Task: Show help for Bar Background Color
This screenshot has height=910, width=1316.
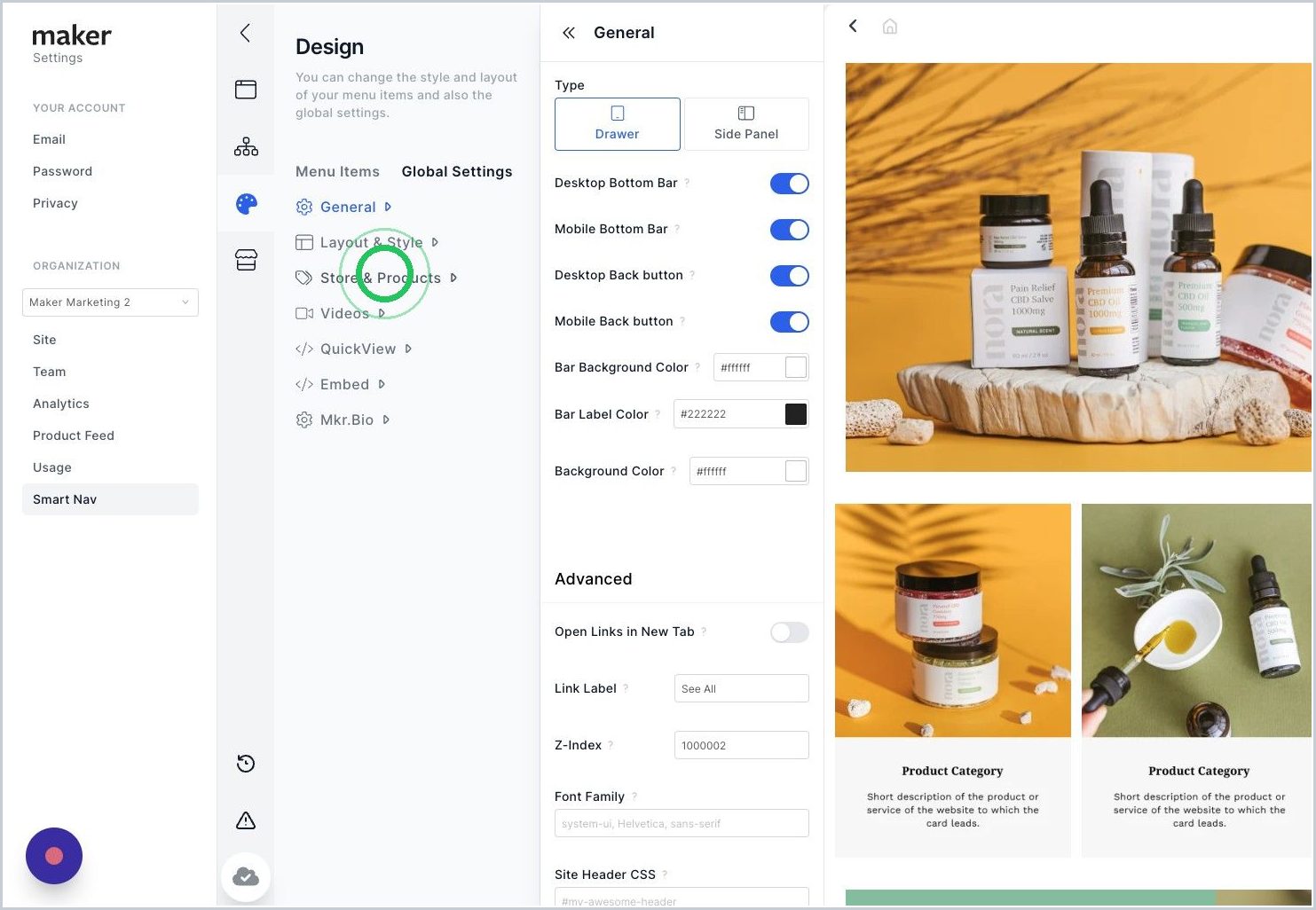Action: 697,367
